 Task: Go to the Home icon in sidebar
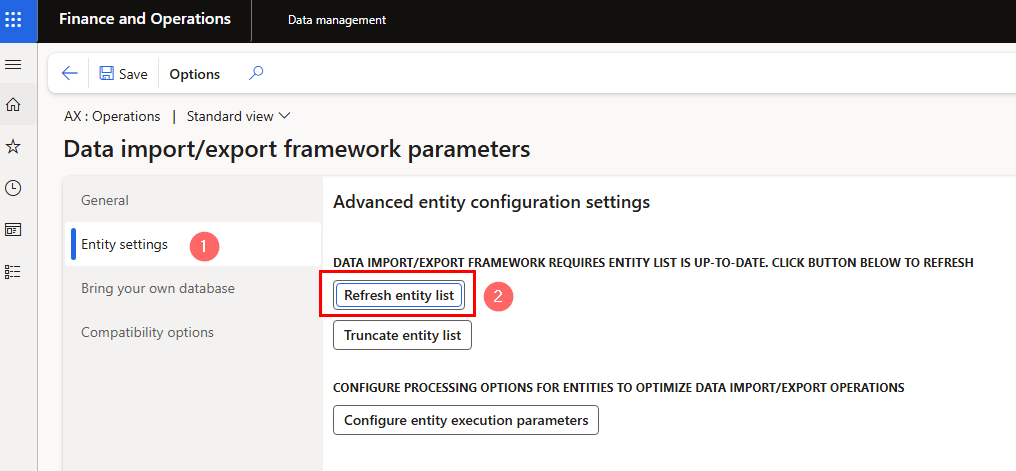click(14, 105)
